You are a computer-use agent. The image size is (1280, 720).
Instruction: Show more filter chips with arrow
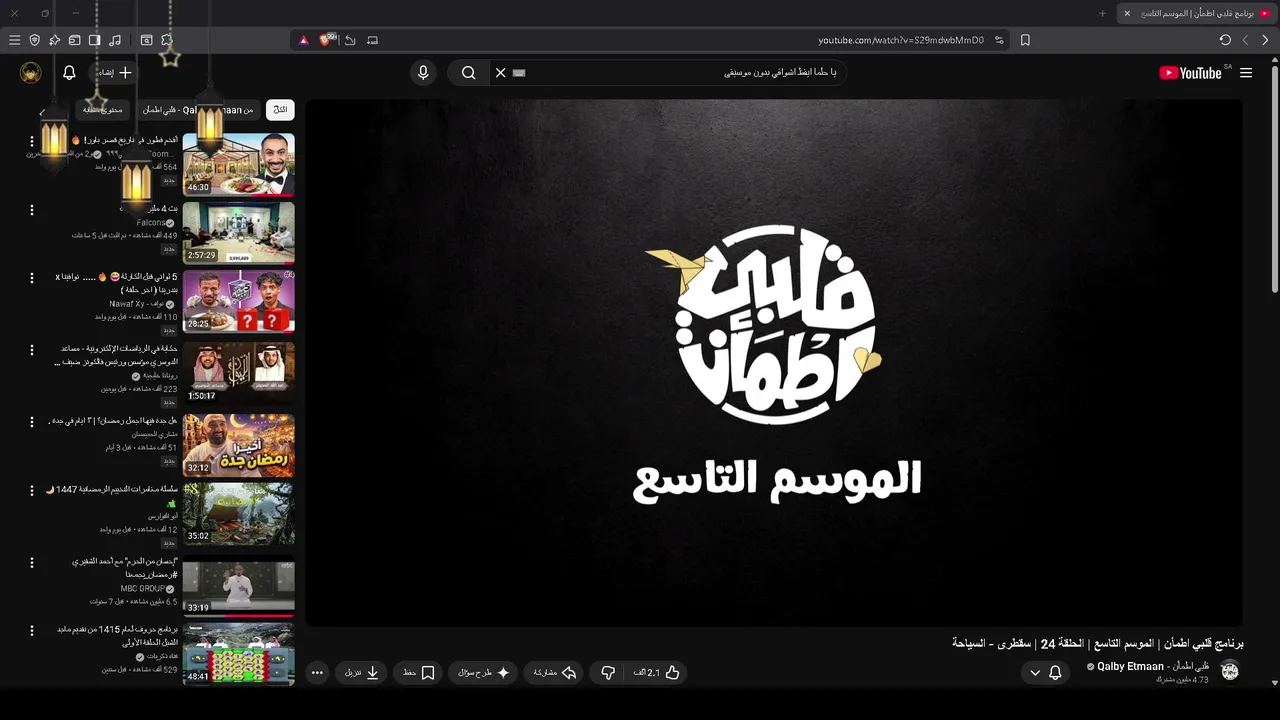41,111
